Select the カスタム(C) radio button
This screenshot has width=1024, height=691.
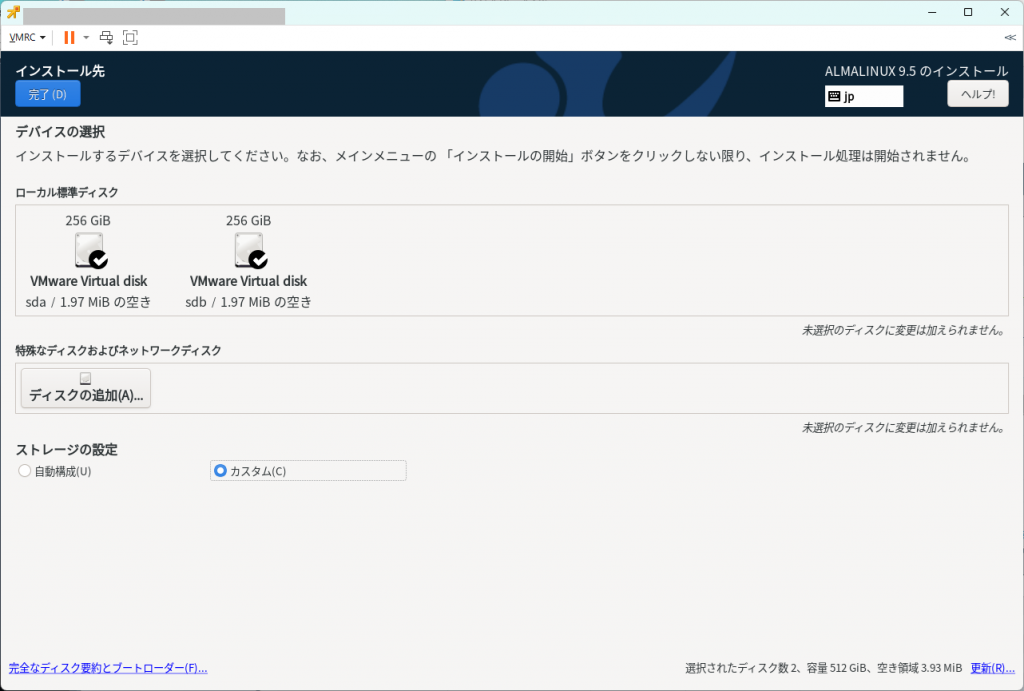(220, 471)
